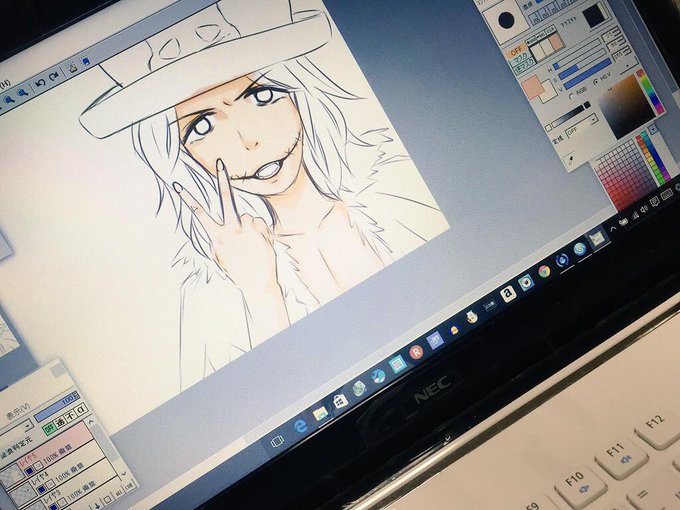Select the レイヤ4 layer row
This screenshot has width=680, height=510.
click(57, 474)
